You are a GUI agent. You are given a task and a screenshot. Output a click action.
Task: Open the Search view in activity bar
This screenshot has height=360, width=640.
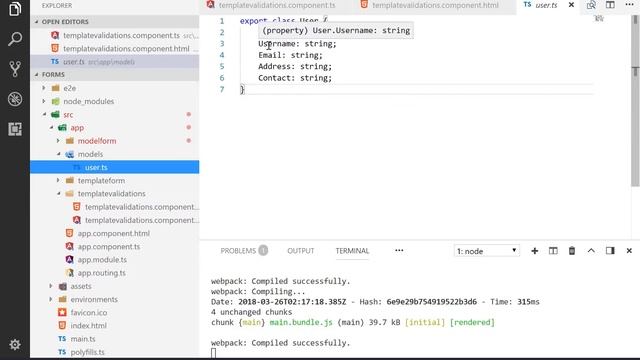point(15,39)
